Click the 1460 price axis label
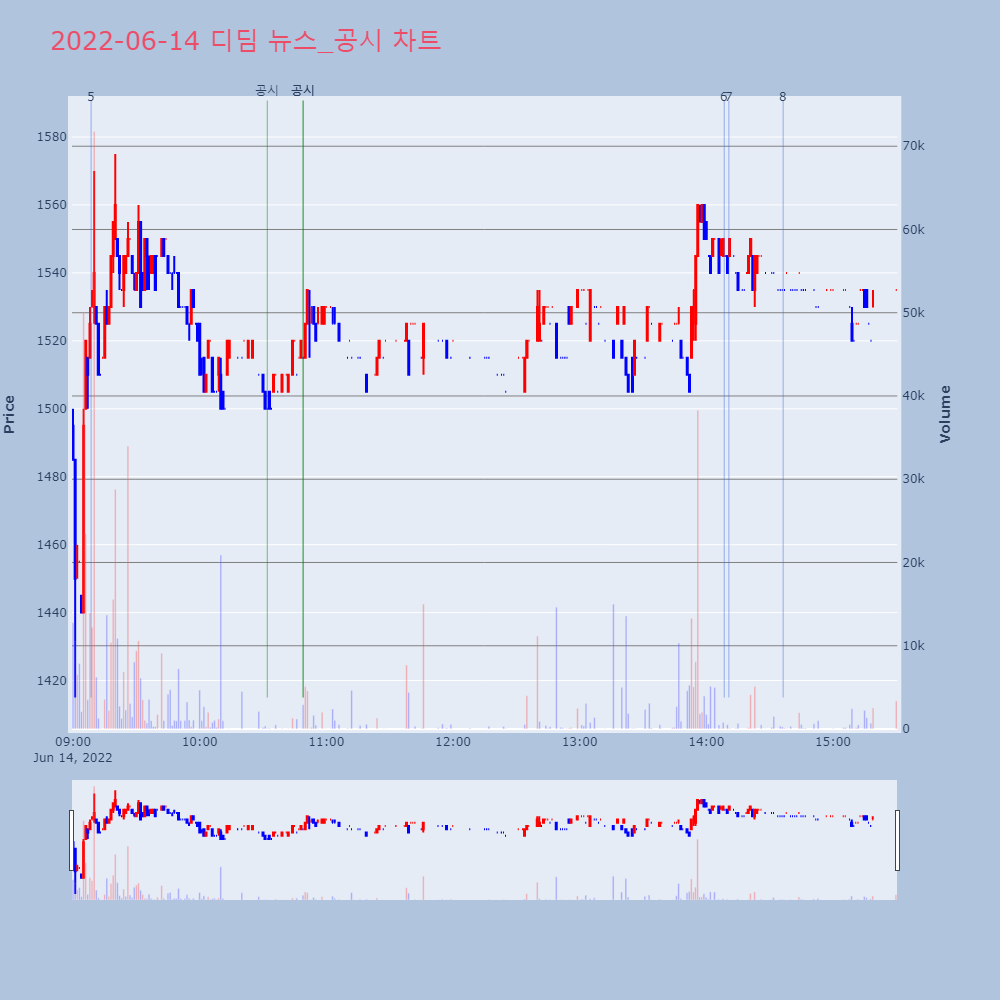Viewport: 1000px width, 1000px height. [52, 545]
